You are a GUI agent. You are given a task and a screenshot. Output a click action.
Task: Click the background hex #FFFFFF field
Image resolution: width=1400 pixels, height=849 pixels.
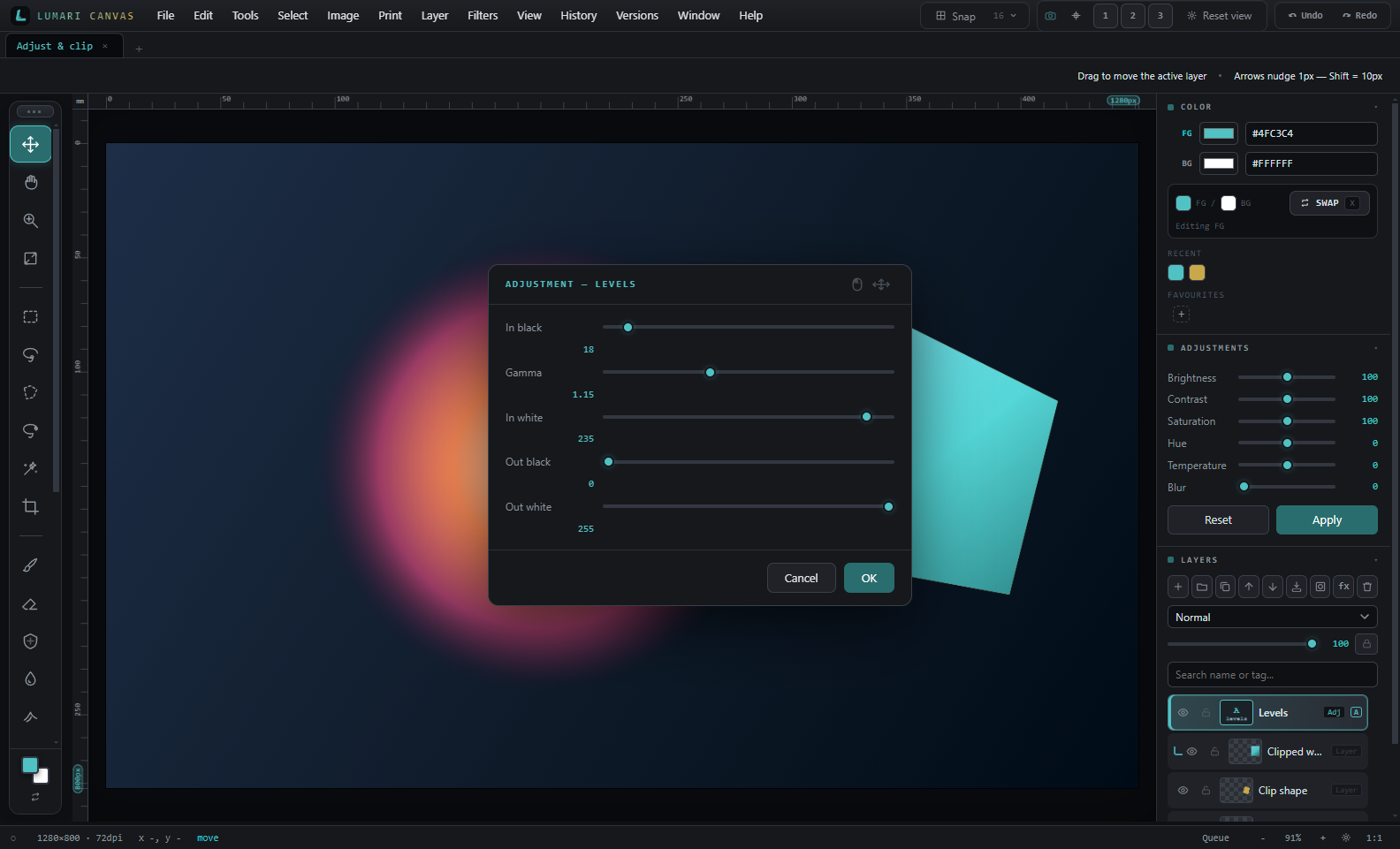click(x=1311, y=163)
